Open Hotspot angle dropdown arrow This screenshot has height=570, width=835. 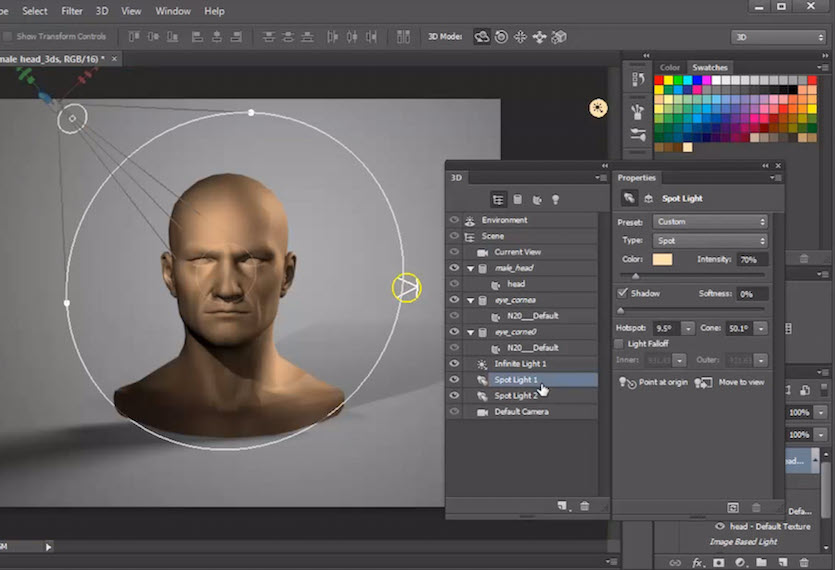tap(688, 328)
